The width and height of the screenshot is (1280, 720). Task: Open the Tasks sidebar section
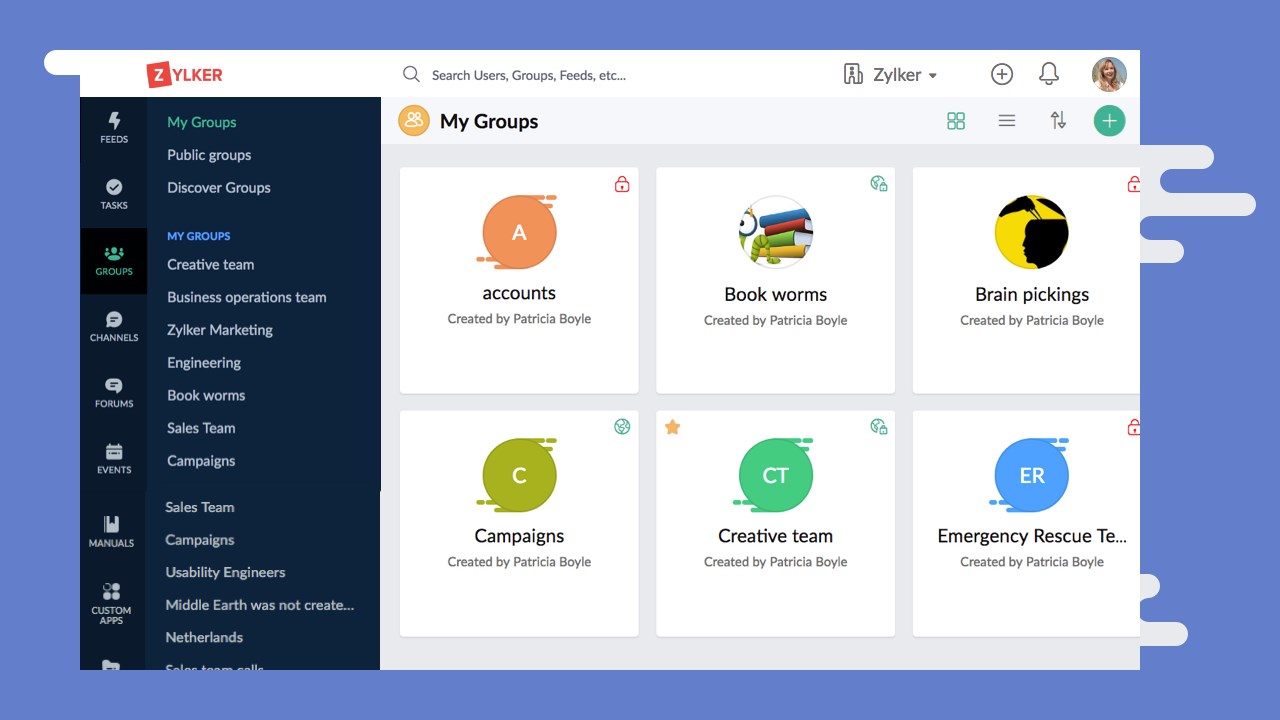(x=114, y=194)
